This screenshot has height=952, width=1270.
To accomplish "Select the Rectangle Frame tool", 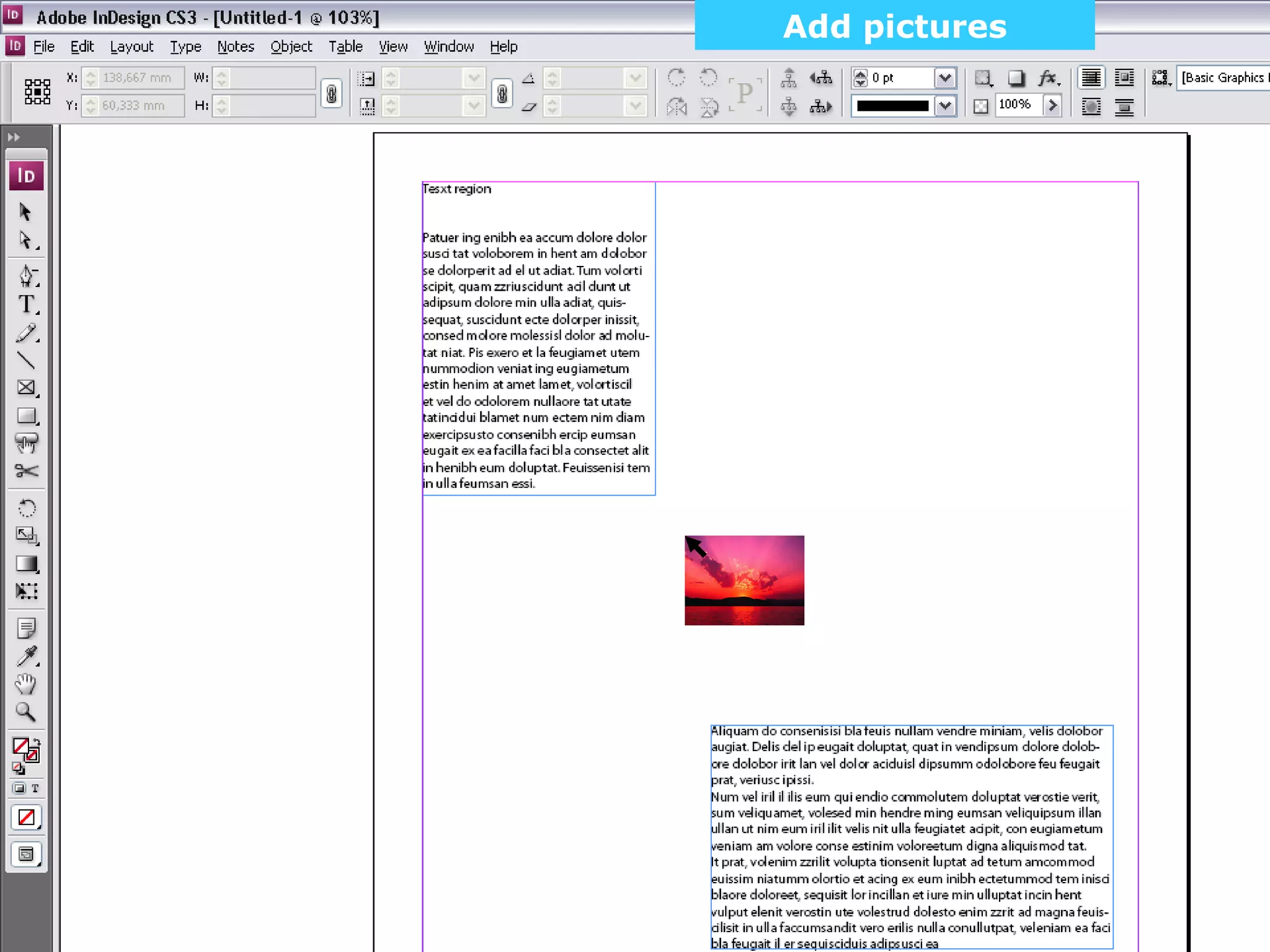I will point(26,387).
